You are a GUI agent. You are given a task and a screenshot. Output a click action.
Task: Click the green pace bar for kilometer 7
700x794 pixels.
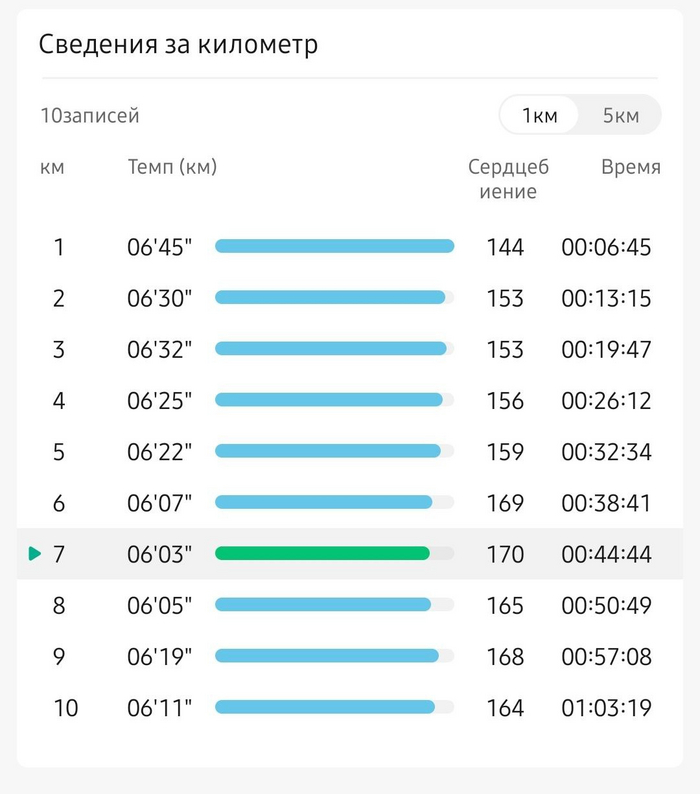(x=322, y=553)
